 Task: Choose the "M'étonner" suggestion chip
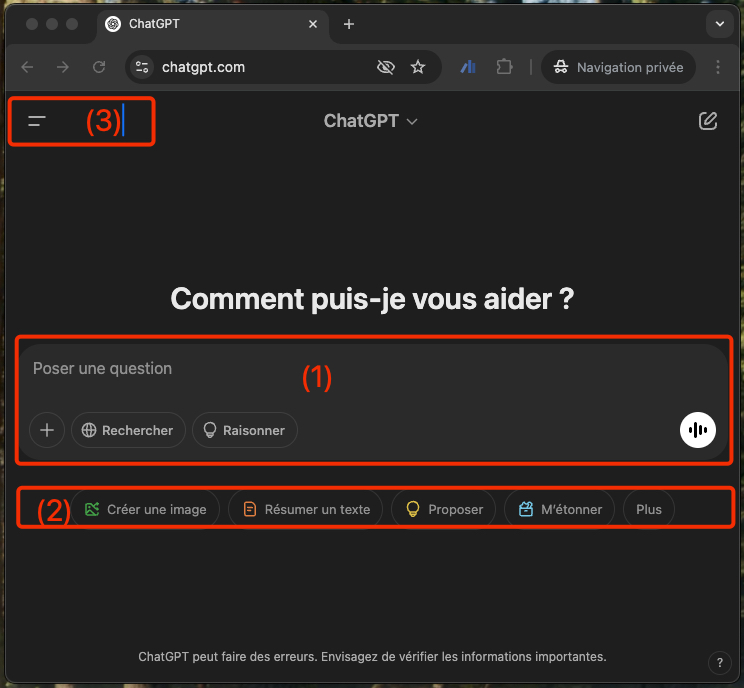(559, 509)
